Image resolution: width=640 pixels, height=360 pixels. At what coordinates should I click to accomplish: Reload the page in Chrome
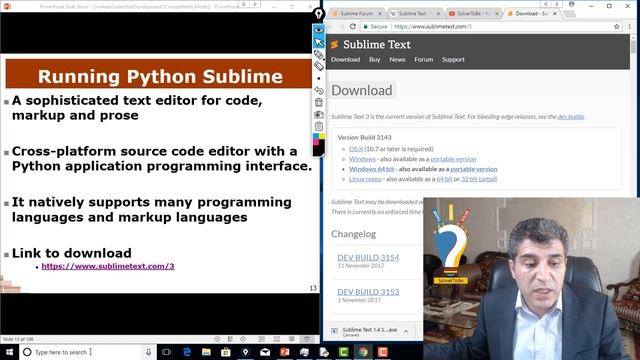click(353, 27)
